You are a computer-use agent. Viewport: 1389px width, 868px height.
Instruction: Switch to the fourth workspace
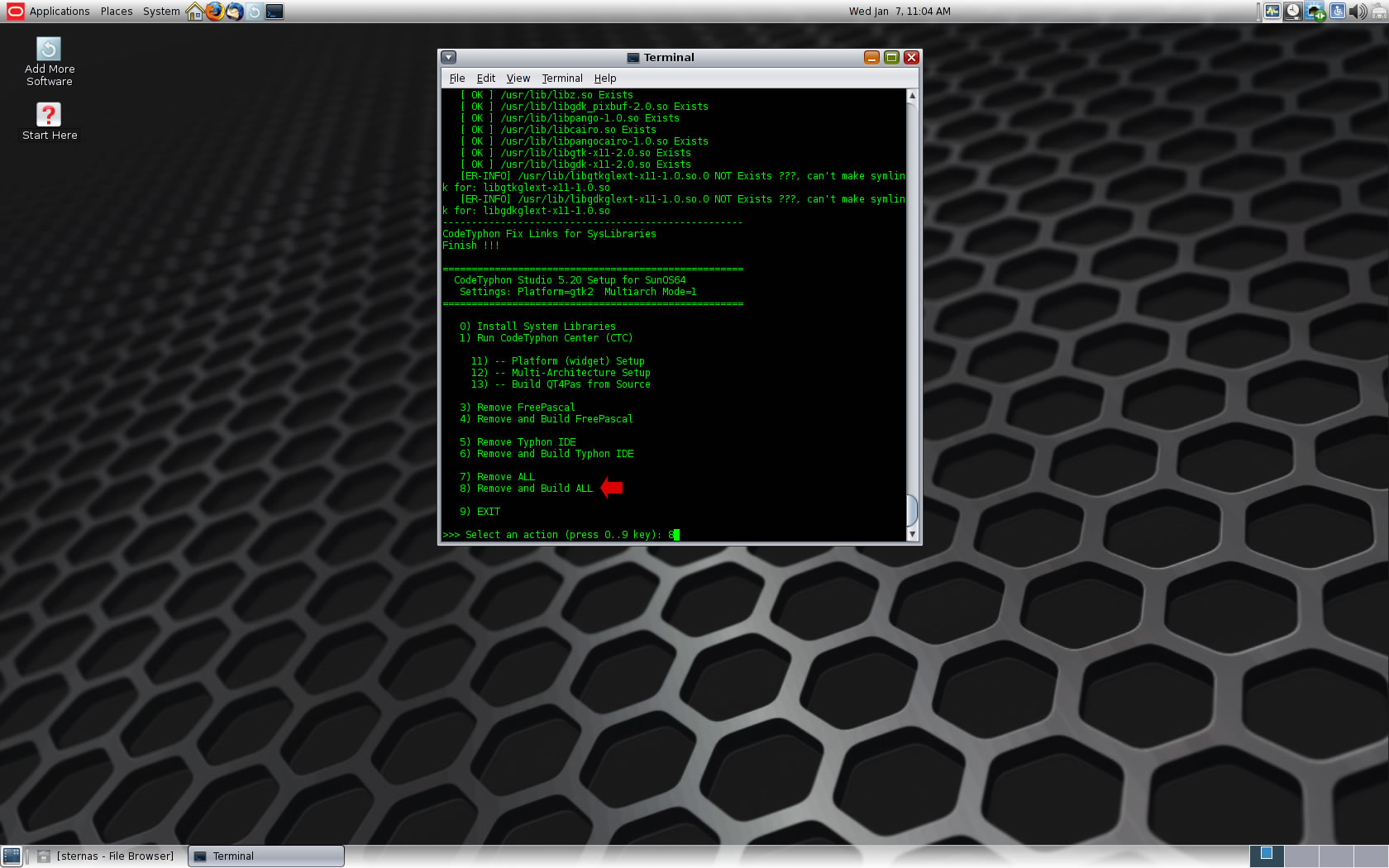tap(1370, 856)
